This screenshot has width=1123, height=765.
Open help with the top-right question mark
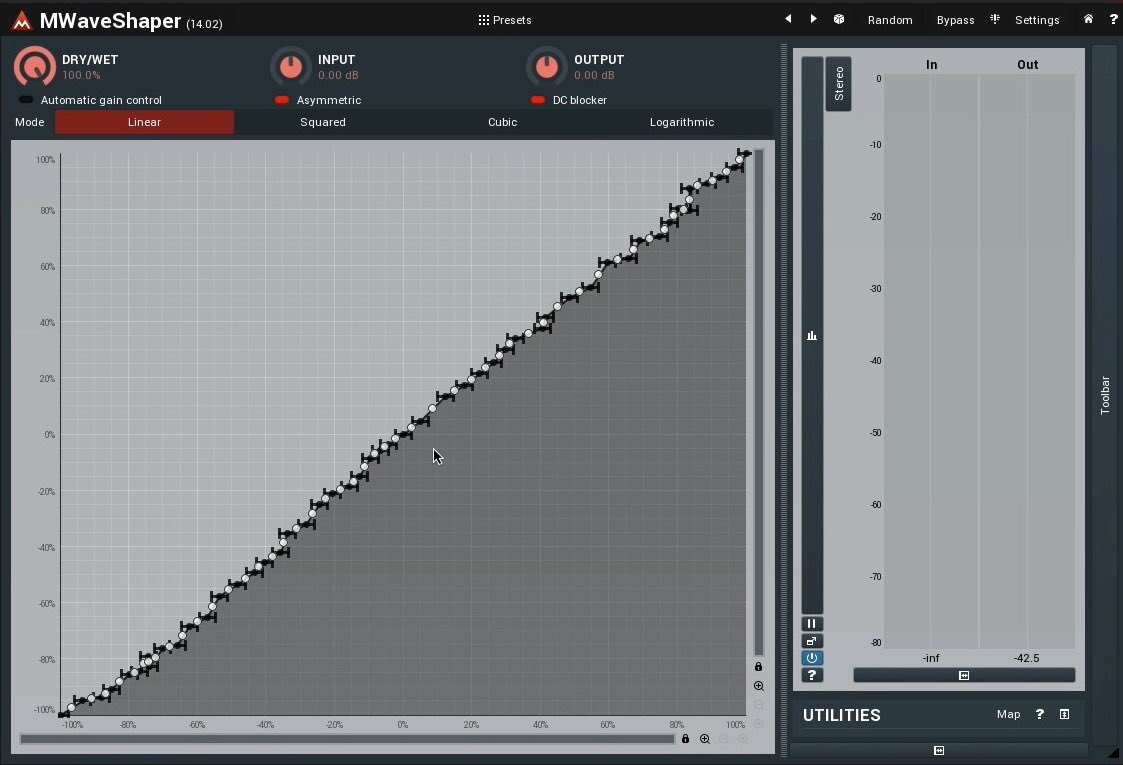coord(1113,20)
